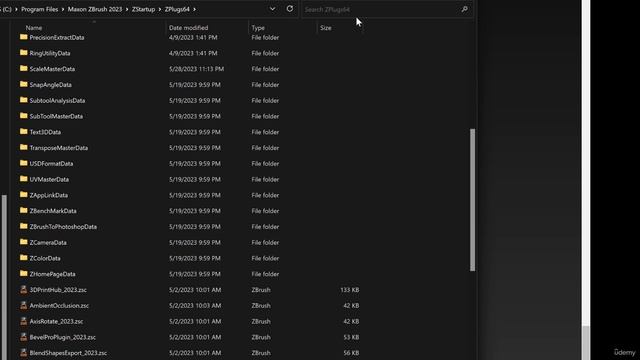Select the SubtoolAnalysisData folder icon
This screenshot has width=640, height=360.
click(24, 100)
